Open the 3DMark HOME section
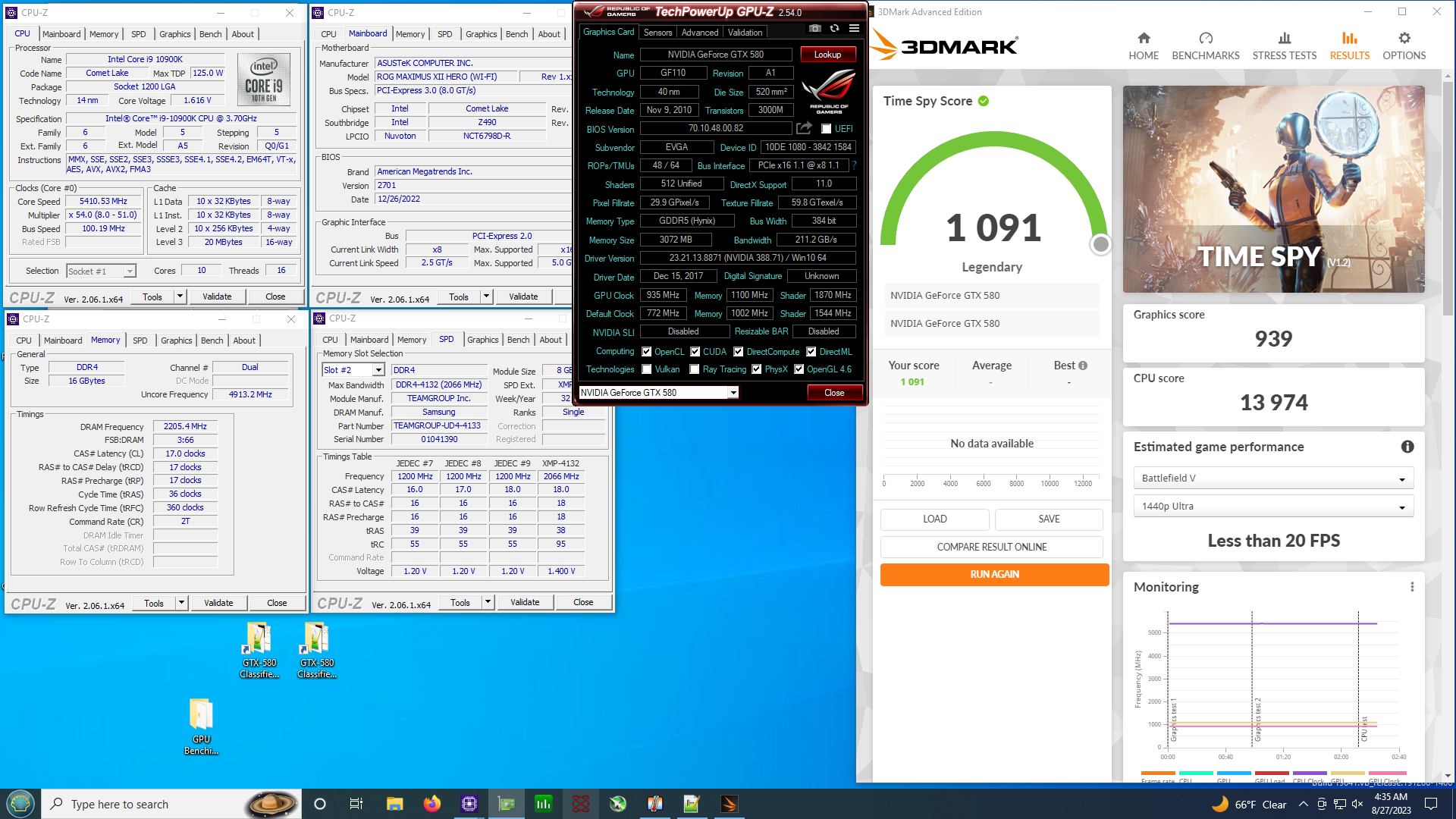Image resolution: width=1456 pixels, height=819 pixels. (x=1144, y=45)
